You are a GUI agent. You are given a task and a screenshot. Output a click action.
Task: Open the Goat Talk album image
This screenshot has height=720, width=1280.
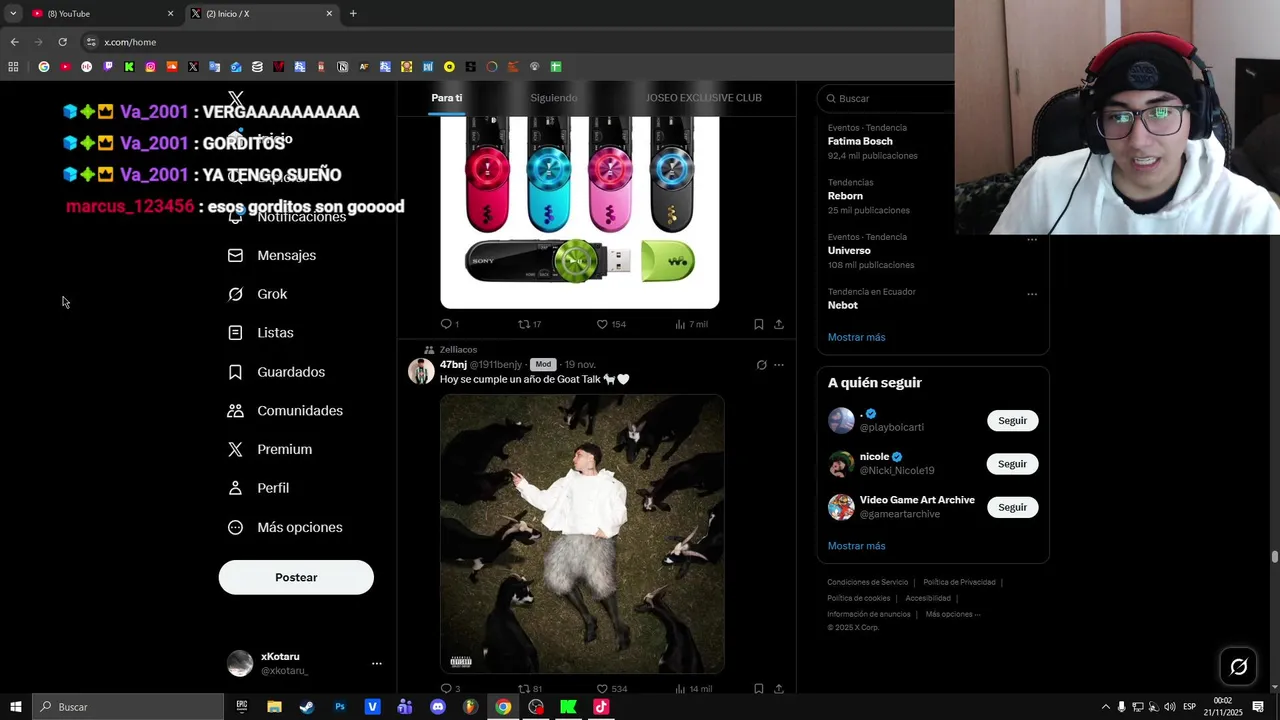coord(582,534)
